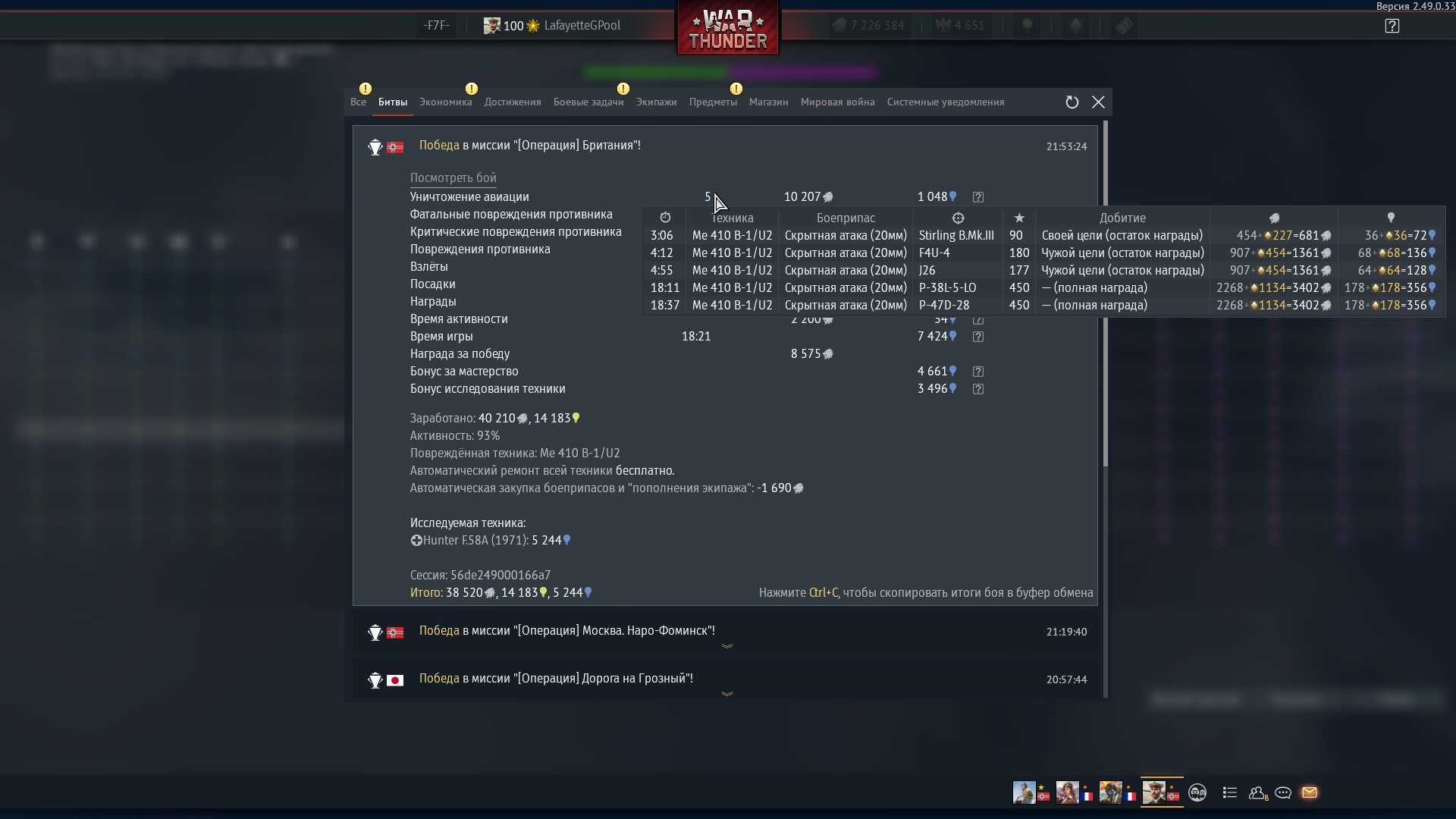Click the squad members icon

point(1197,792)
